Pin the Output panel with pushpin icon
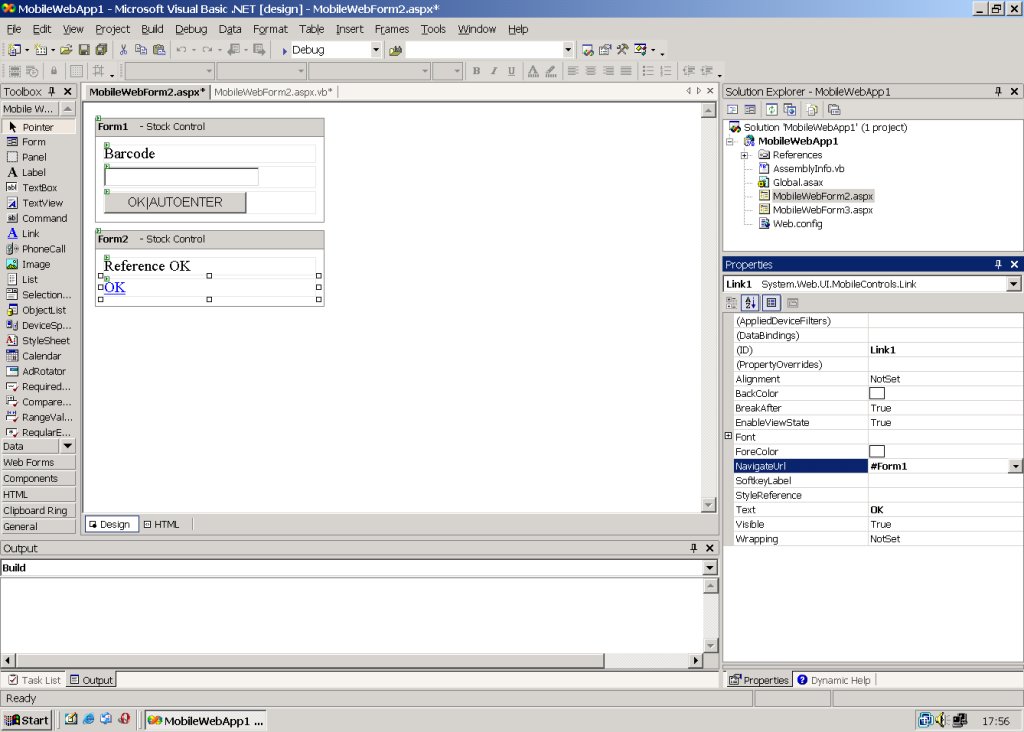The image size is (1024, 732). 694,548
